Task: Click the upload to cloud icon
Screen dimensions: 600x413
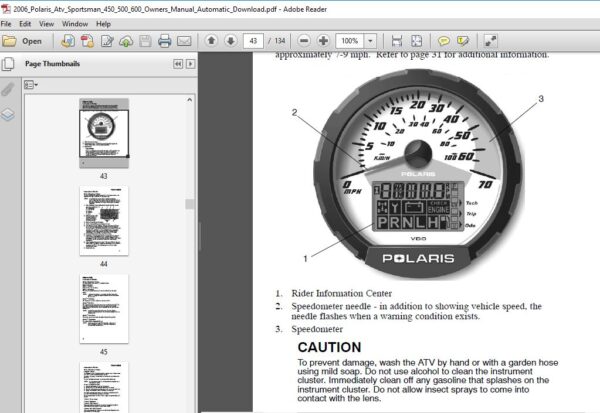Action: tap(126, 41)
